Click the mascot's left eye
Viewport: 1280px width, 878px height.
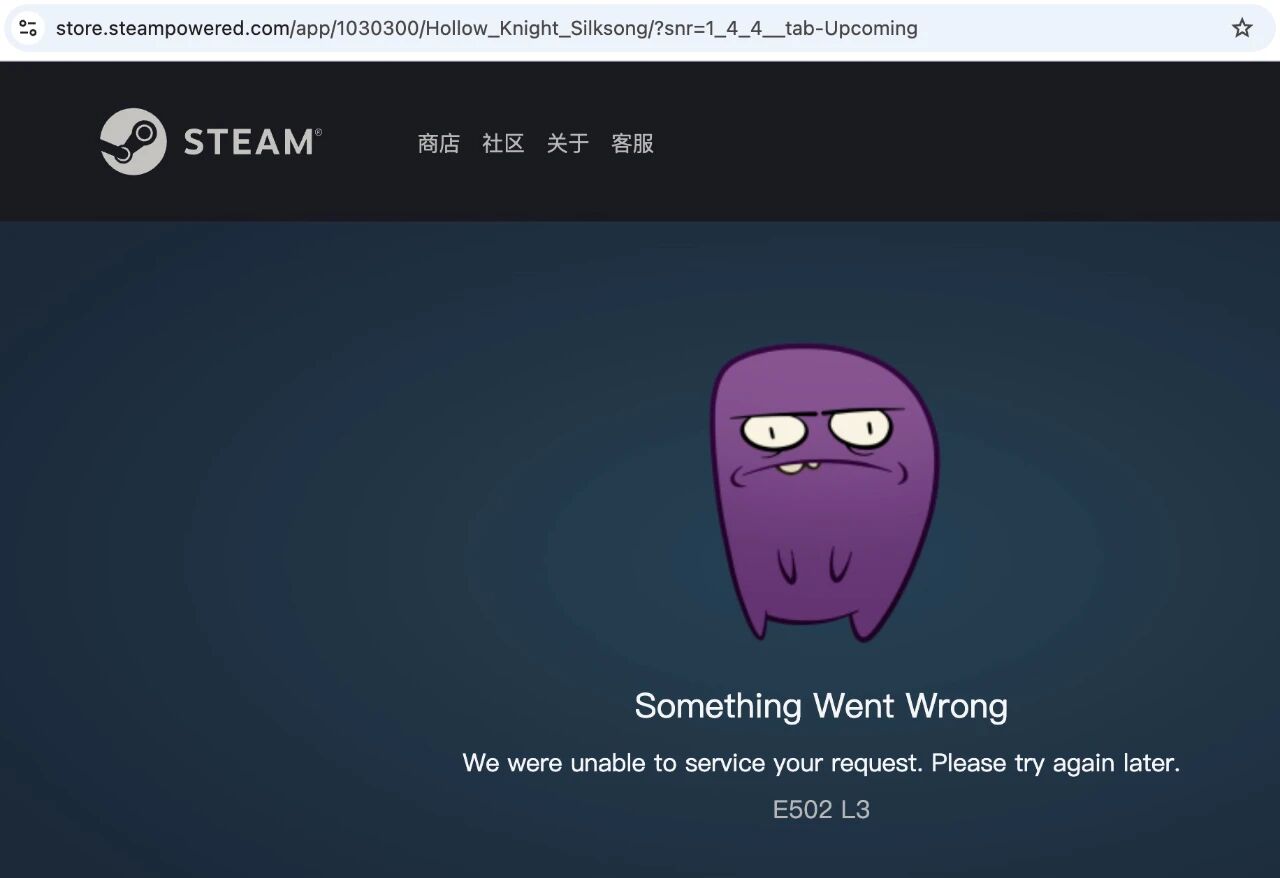pos(773,431)
